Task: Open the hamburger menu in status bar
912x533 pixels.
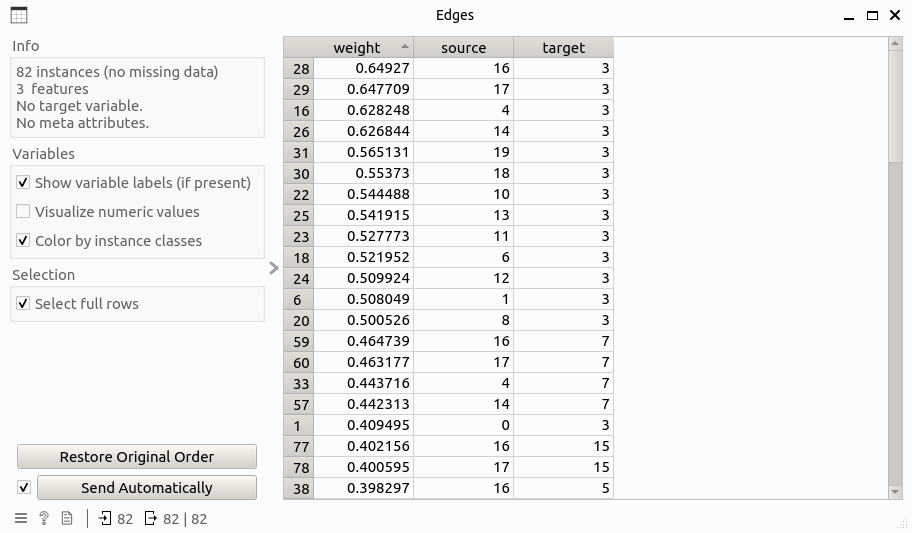Action: (x=21, y=518)
